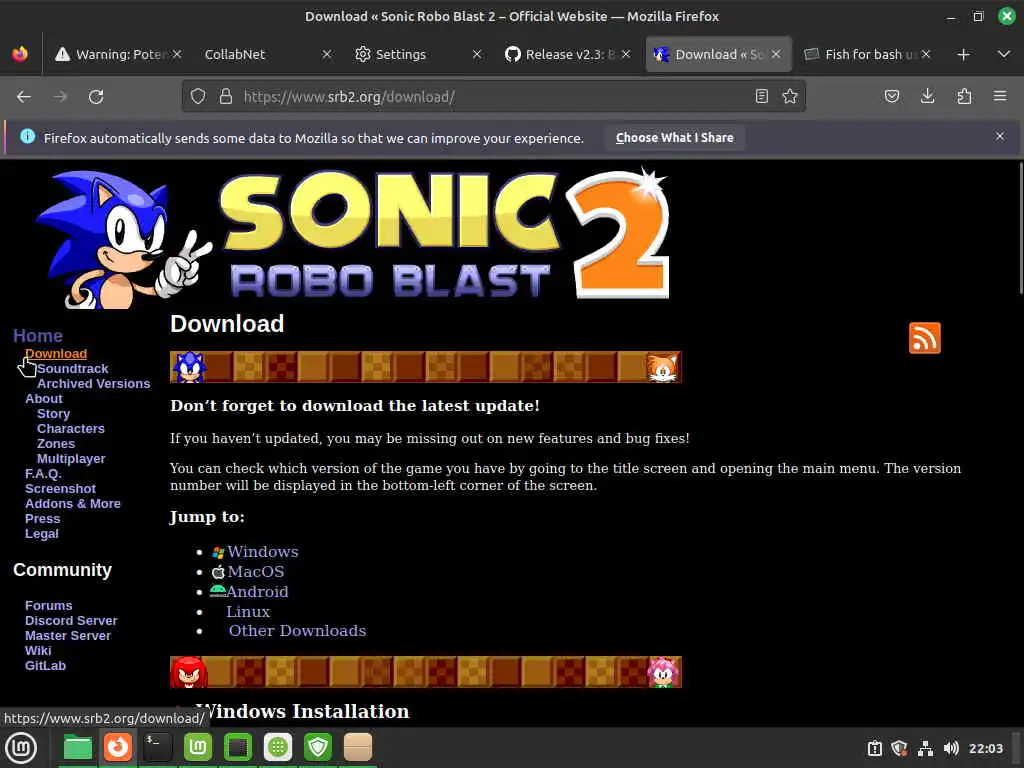
Task: Open the F.A.Q. sidebar link
Action: click(x=43, y=473)
